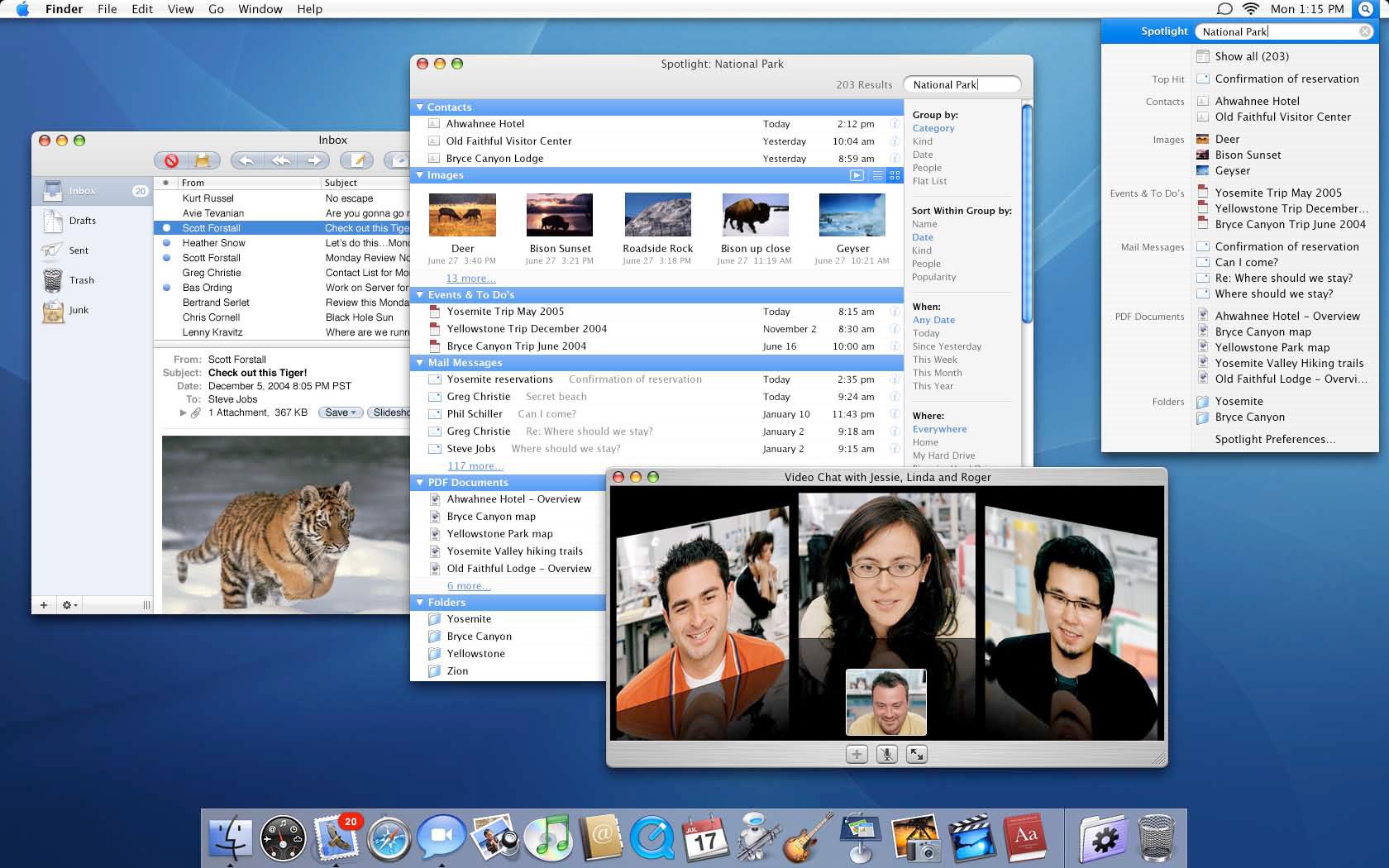Screen dimensions: 1389x868
Task: Open the Save attachment dropdown in Mail
Action: click(x=340, y=413)
